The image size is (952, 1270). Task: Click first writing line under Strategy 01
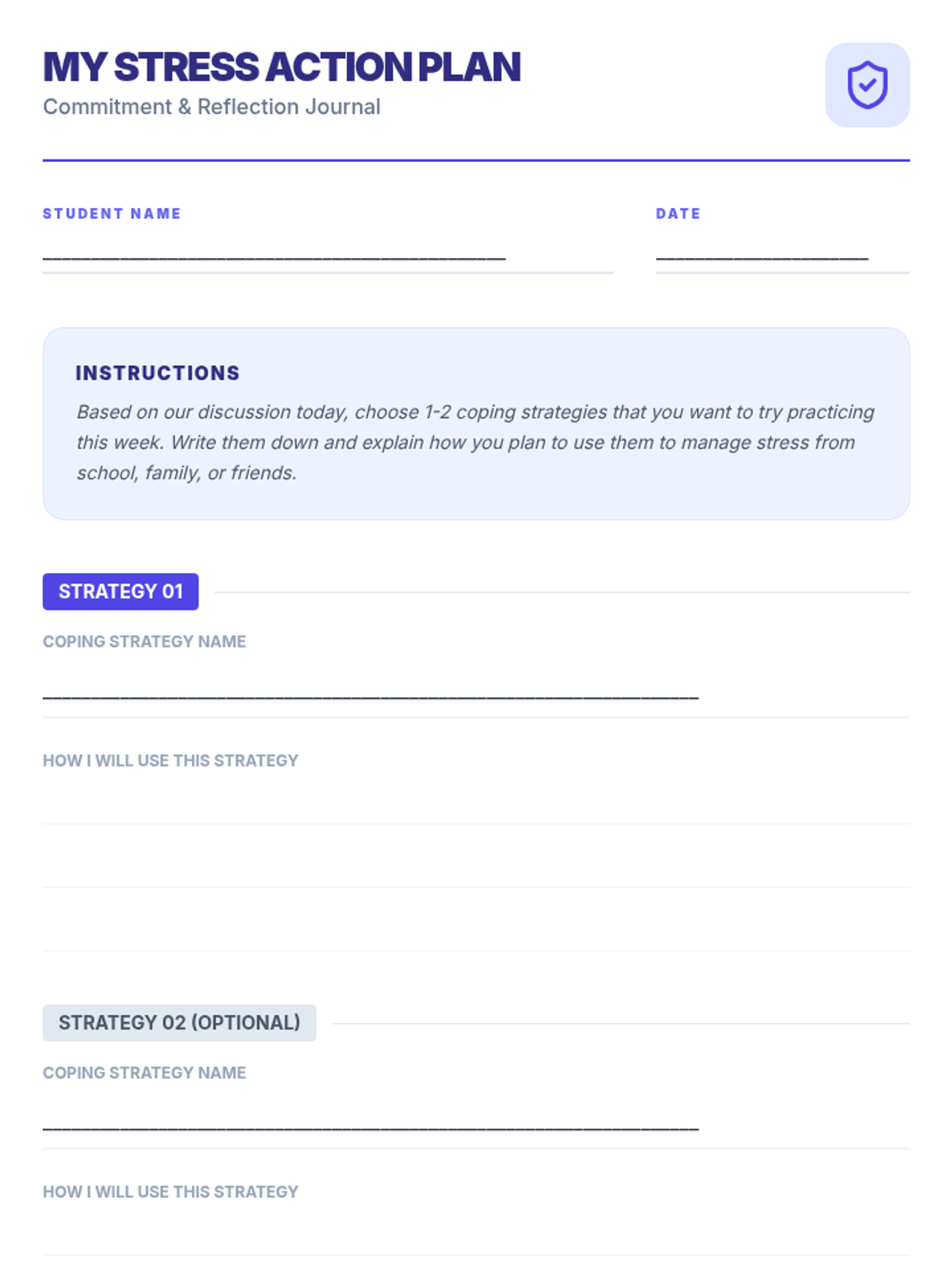476,802
